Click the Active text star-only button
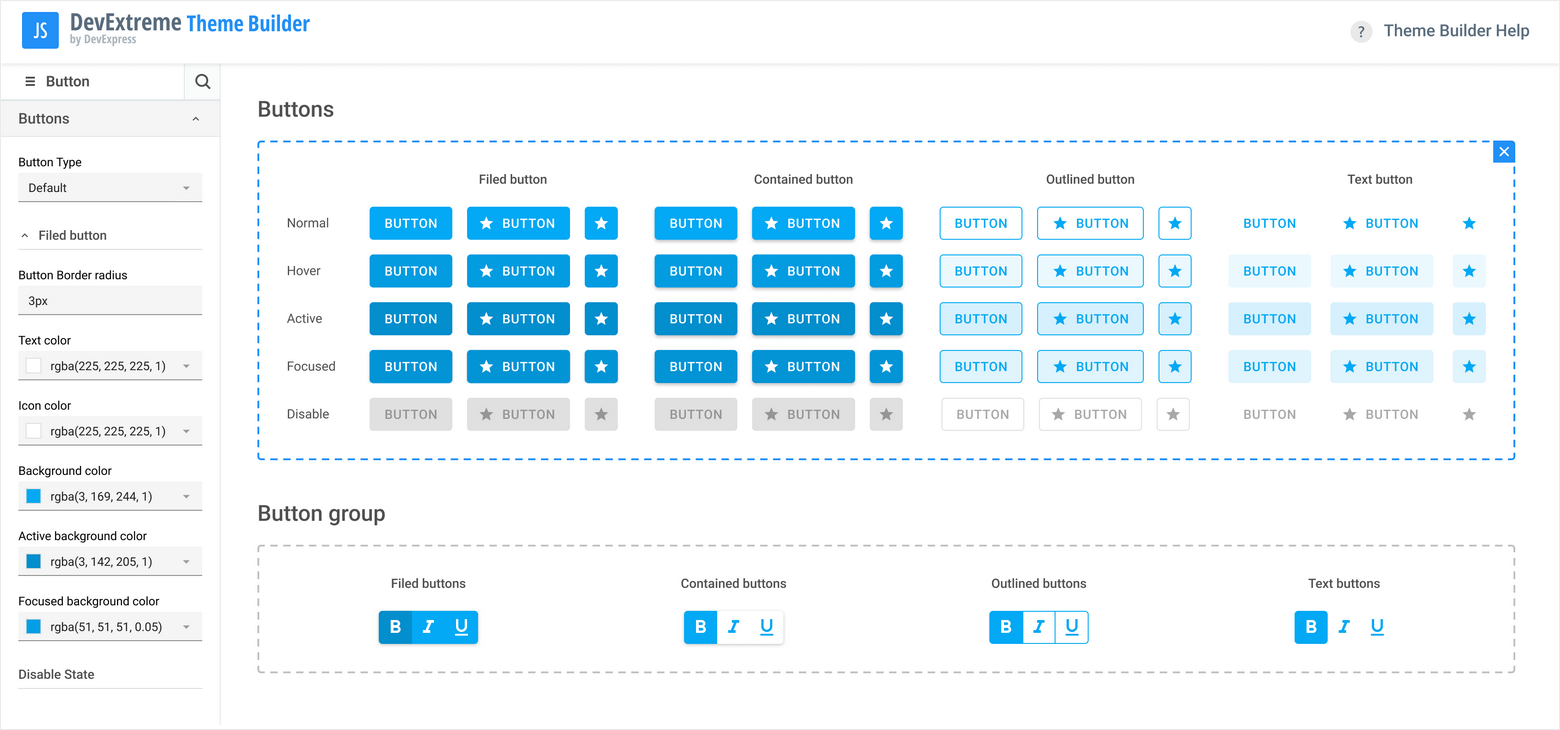Viewport: 1560px width, 730px height. click(1469, 319)
